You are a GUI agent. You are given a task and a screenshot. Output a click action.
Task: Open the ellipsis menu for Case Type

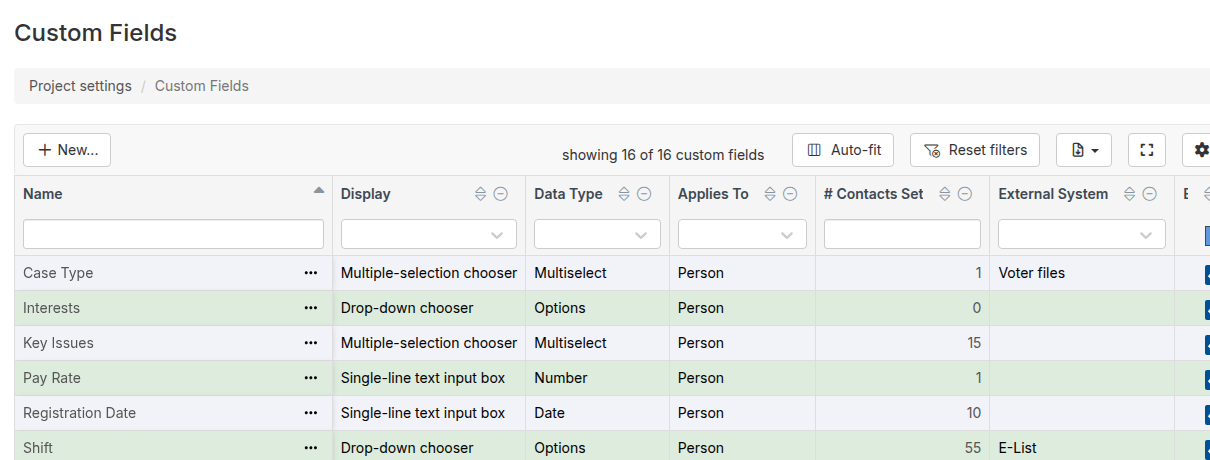coord(310,273)
